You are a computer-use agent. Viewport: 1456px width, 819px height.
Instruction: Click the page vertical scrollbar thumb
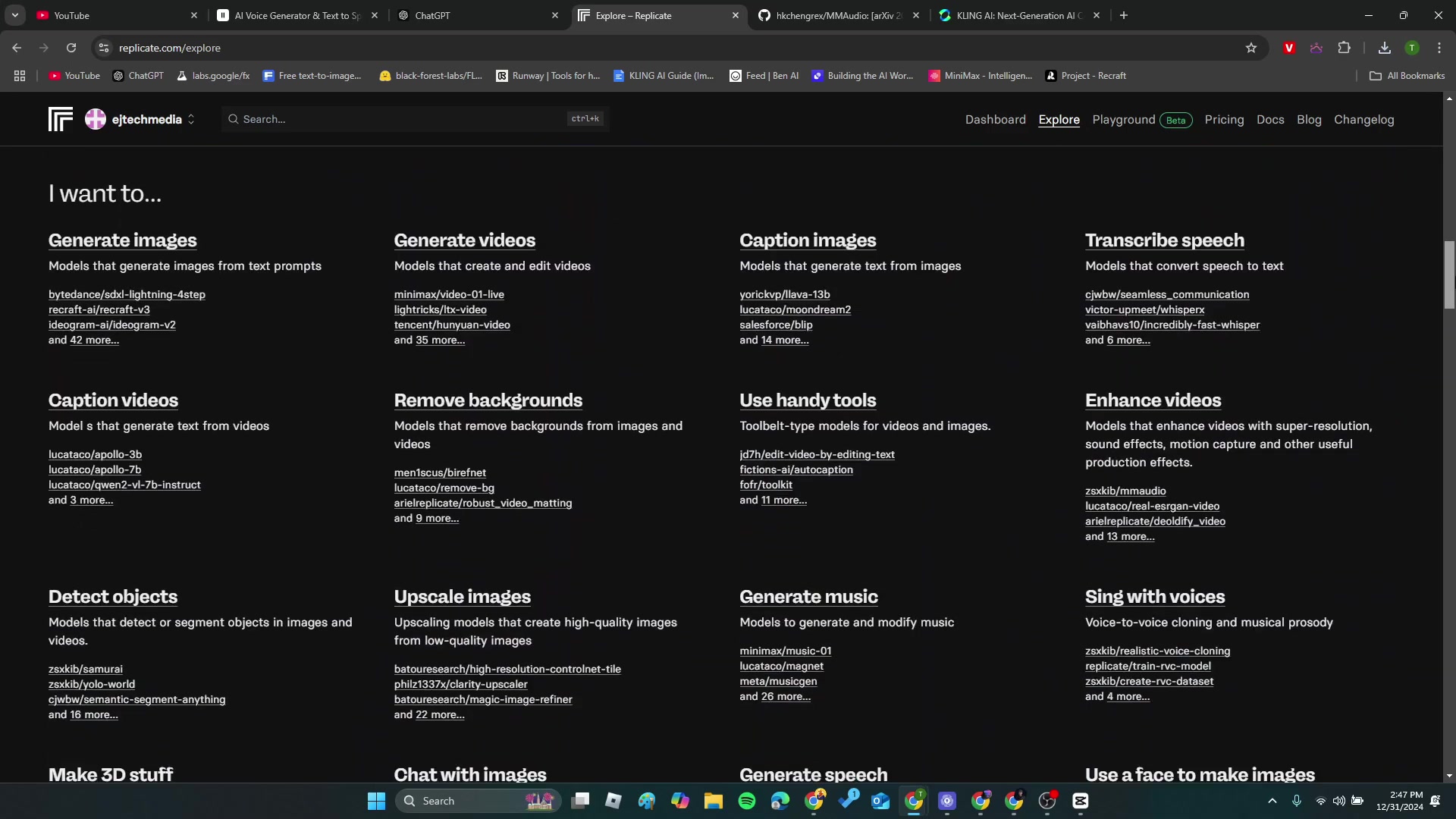pos(1449,275)
